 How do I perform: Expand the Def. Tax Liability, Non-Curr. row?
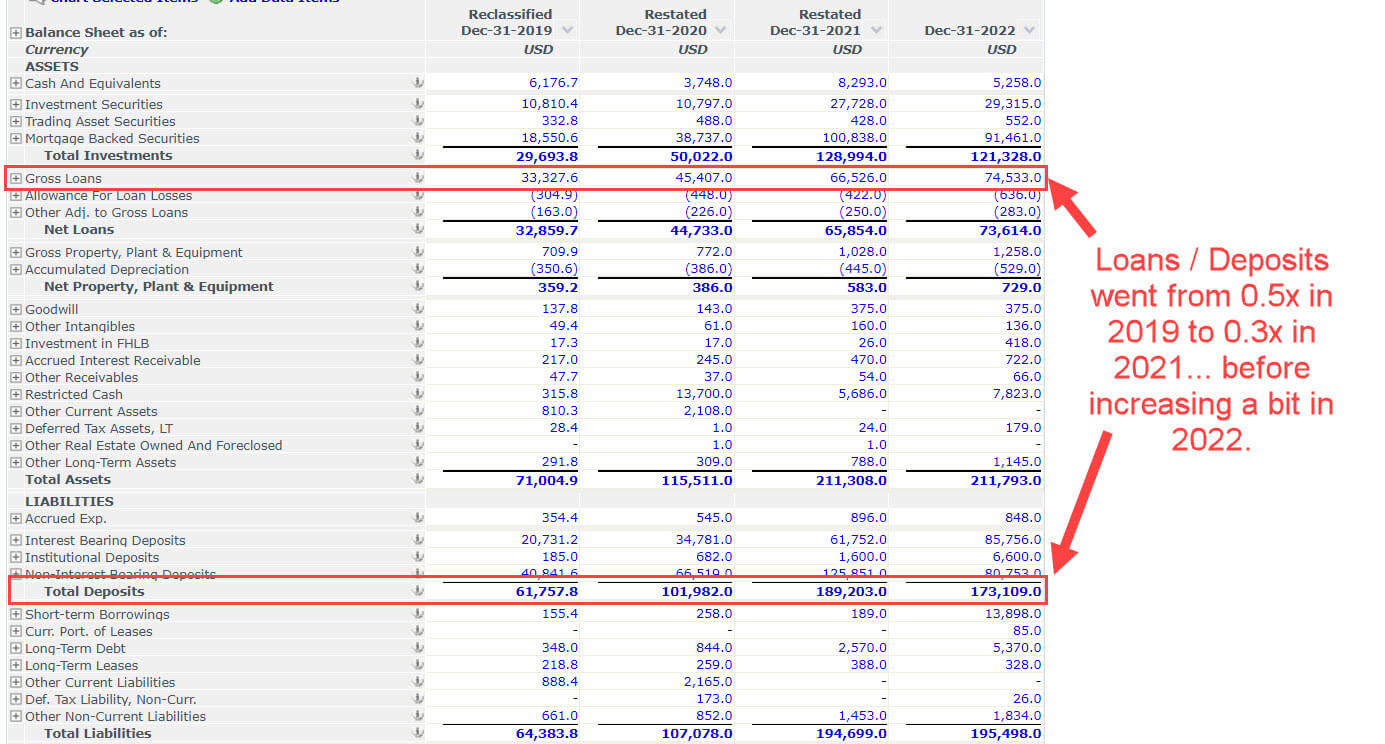pos(16,699)
